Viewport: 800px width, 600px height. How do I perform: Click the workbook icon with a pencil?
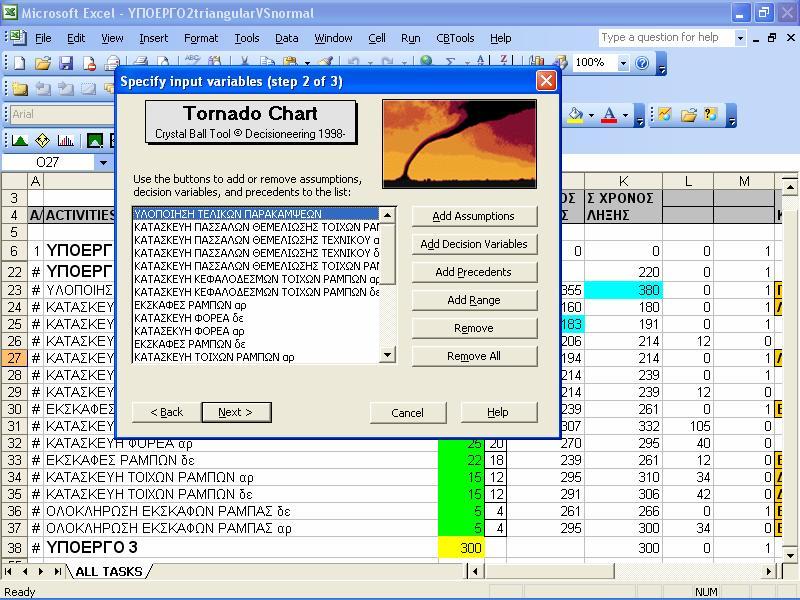pyautogui.click(x=664, y=115)
